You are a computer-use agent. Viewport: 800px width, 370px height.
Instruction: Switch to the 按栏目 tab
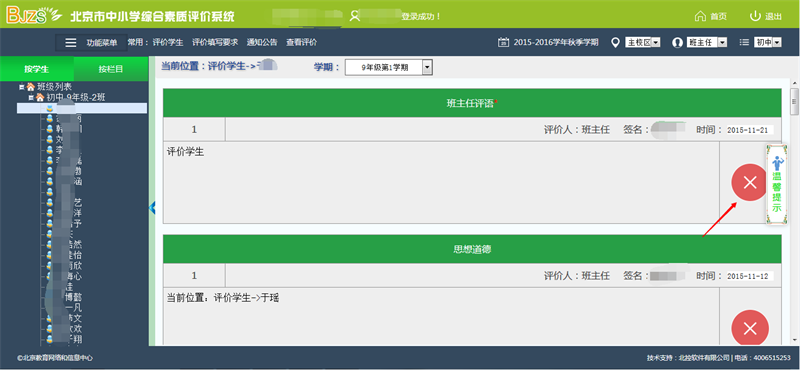[x=111, y=69]
